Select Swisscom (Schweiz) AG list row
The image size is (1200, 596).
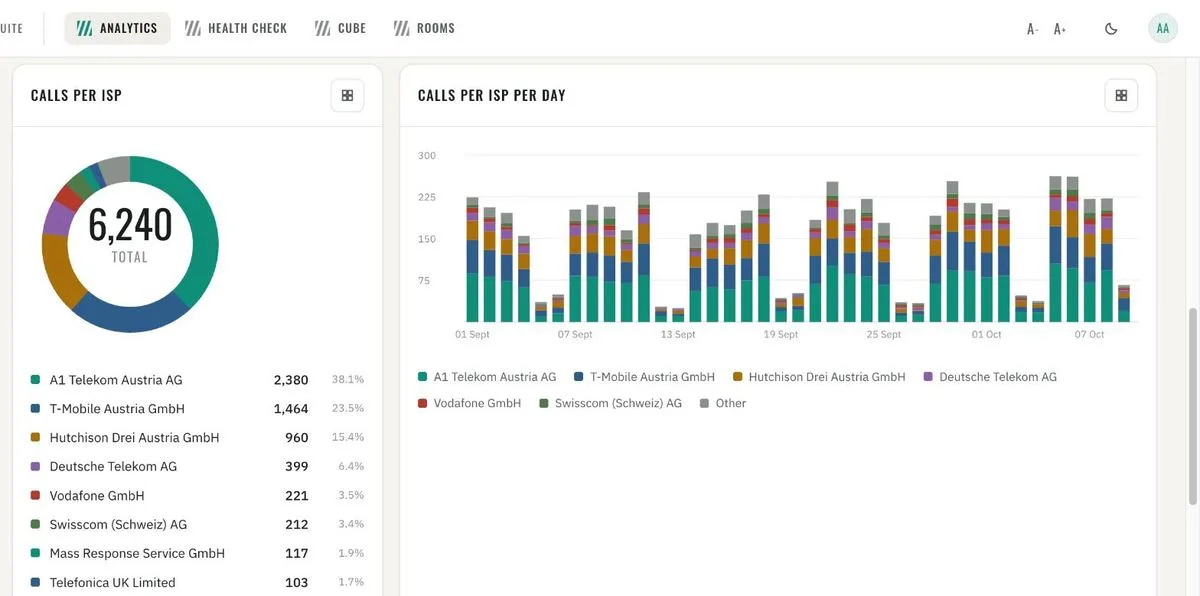click(x=197, y=525)
